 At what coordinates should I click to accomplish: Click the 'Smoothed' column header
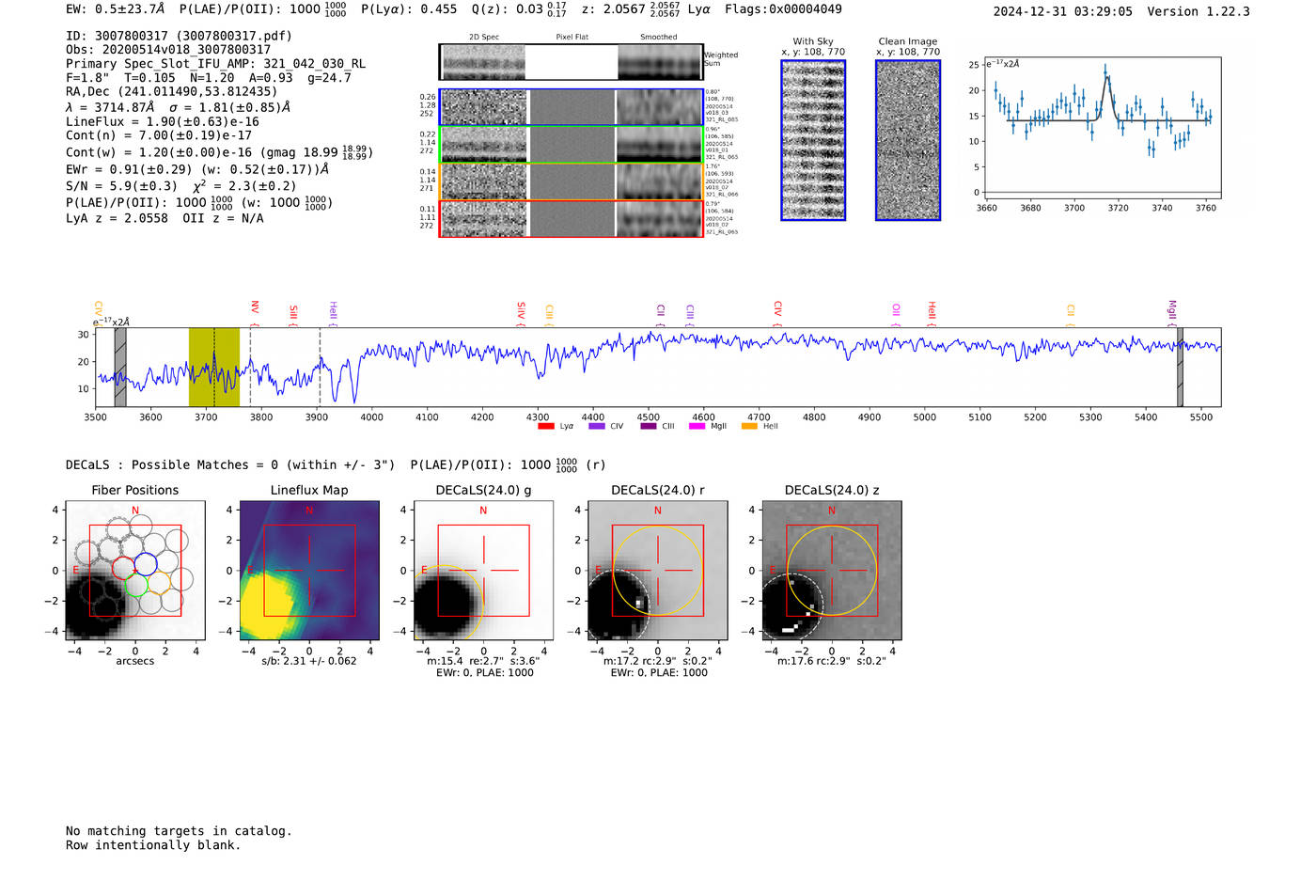click(658, 38)
